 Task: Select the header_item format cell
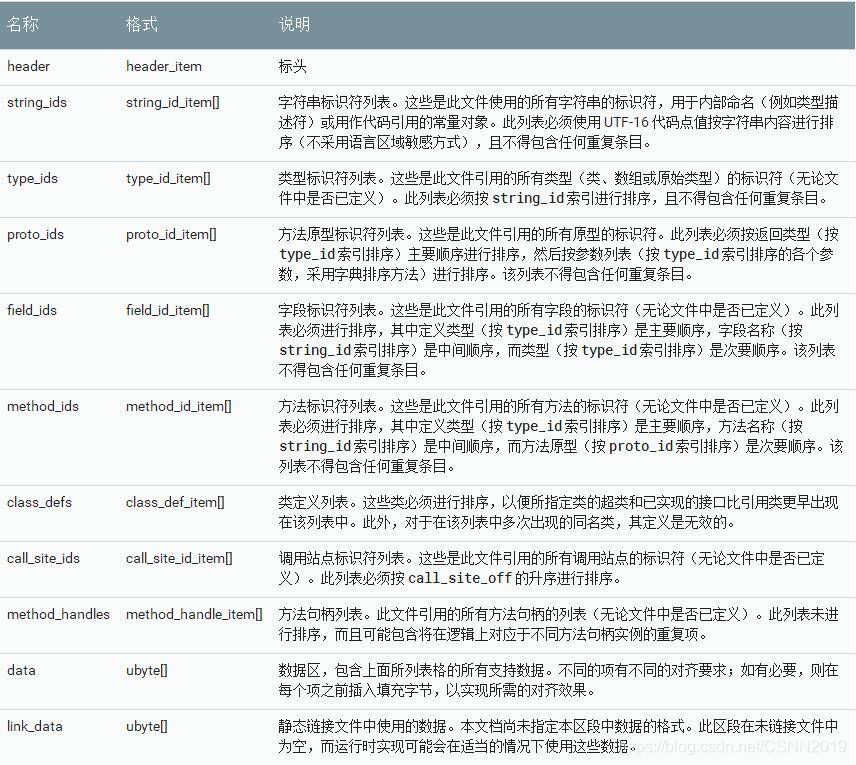[x=164, y=66]
